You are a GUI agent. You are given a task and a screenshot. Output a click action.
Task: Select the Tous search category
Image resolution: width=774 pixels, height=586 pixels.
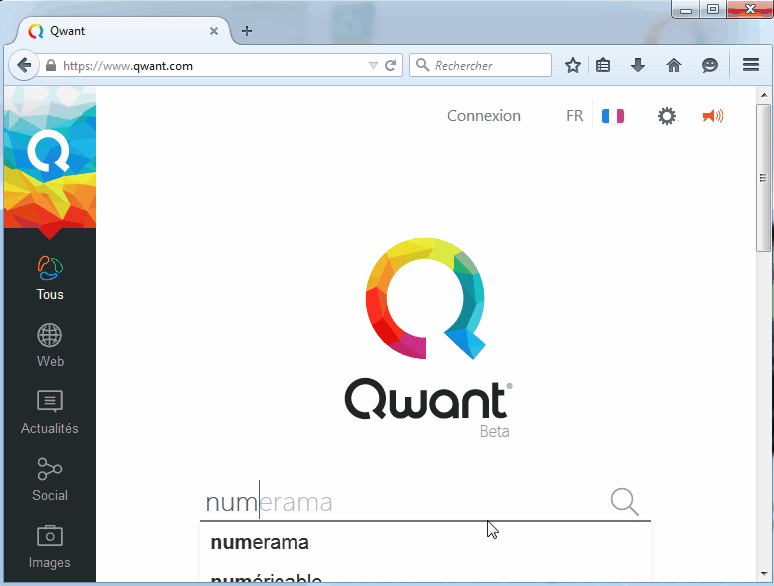pyautogui.click(x=50, y=277)
